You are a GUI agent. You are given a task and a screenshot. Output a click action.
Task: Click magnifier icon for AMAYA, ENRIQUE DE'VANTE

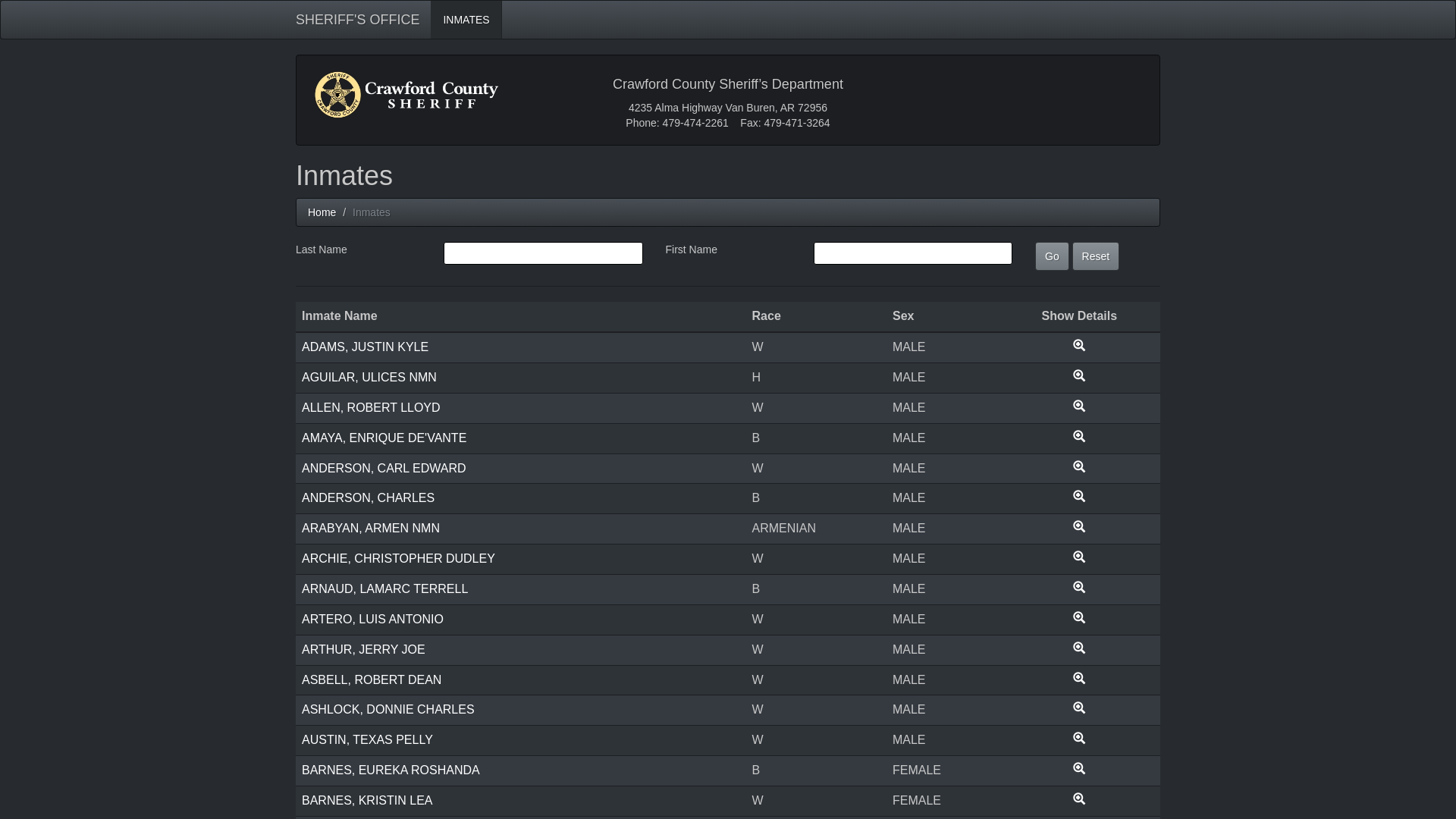[x=1078, y=437]
